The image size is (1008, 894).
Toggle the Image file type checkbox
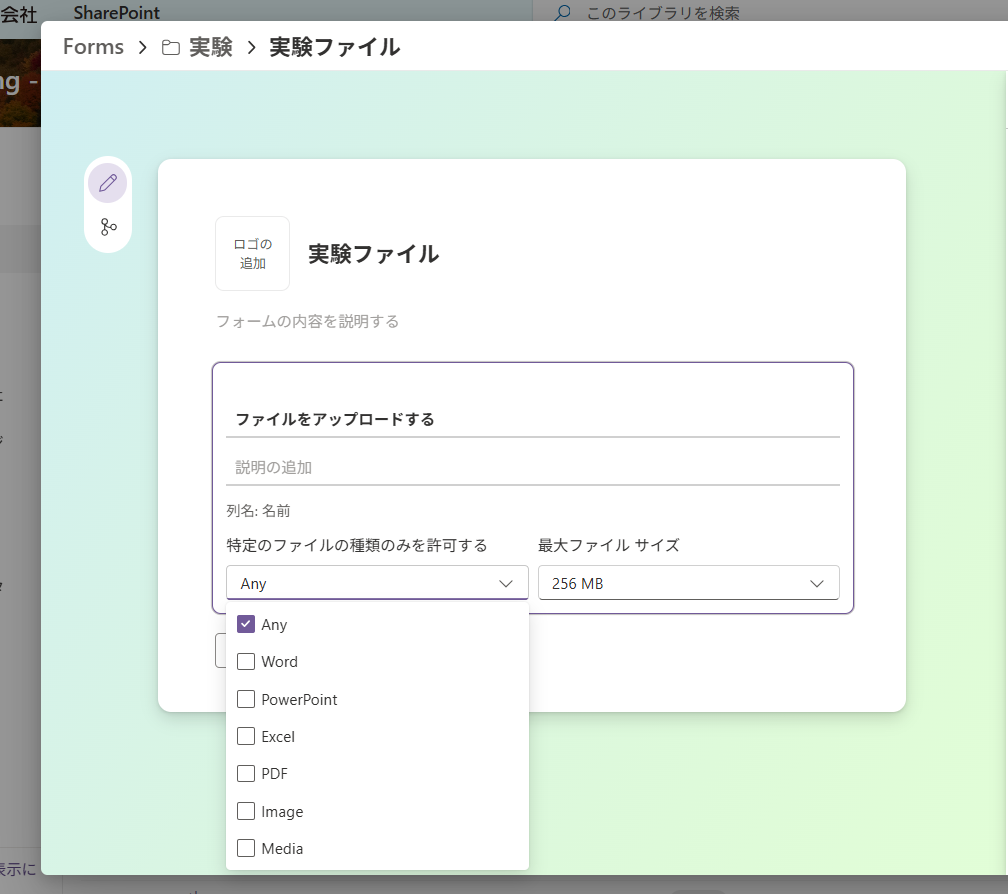click(246, 811)
